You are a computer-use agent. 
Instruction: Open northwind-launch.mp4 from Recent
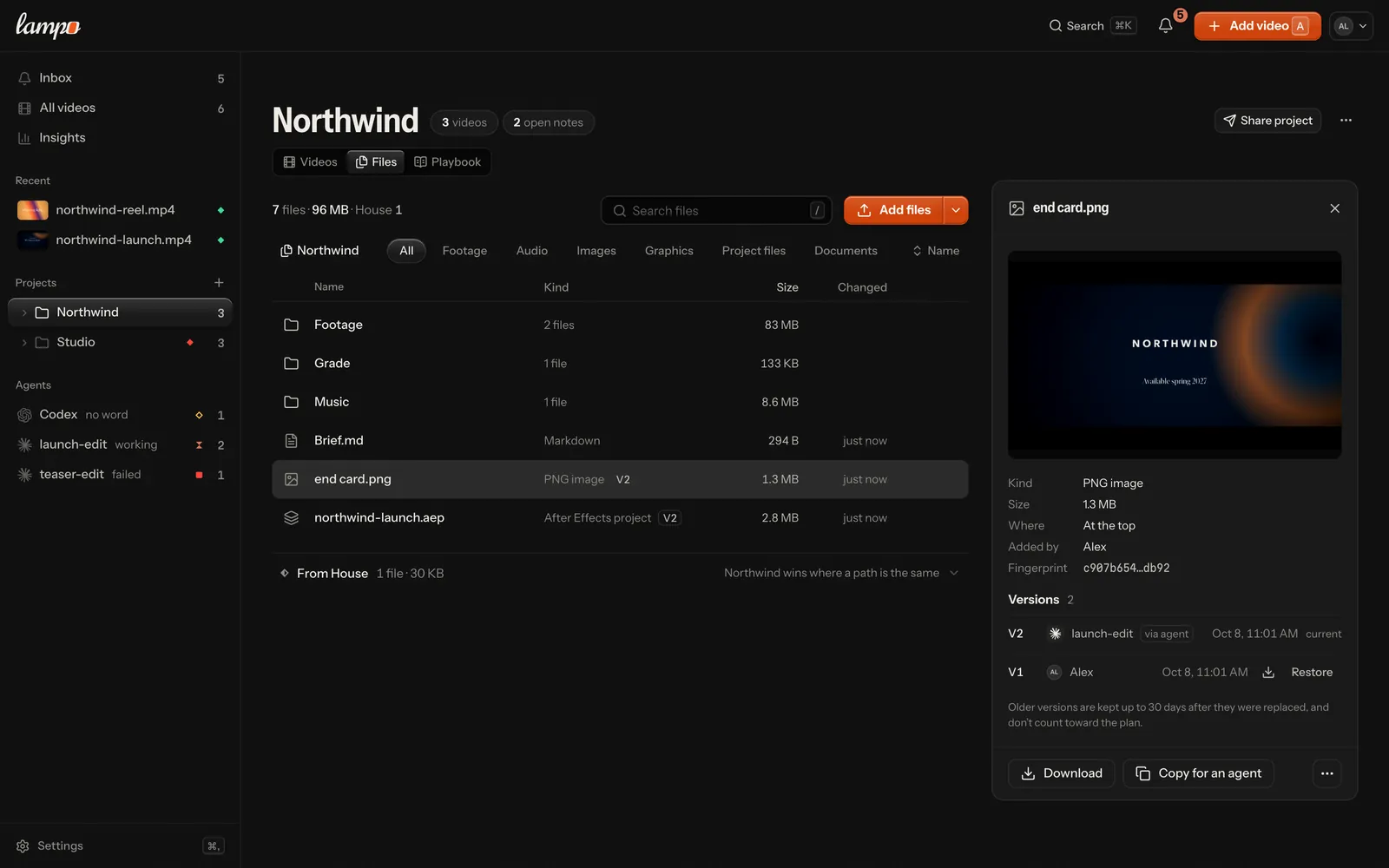(x=121, y=240)
